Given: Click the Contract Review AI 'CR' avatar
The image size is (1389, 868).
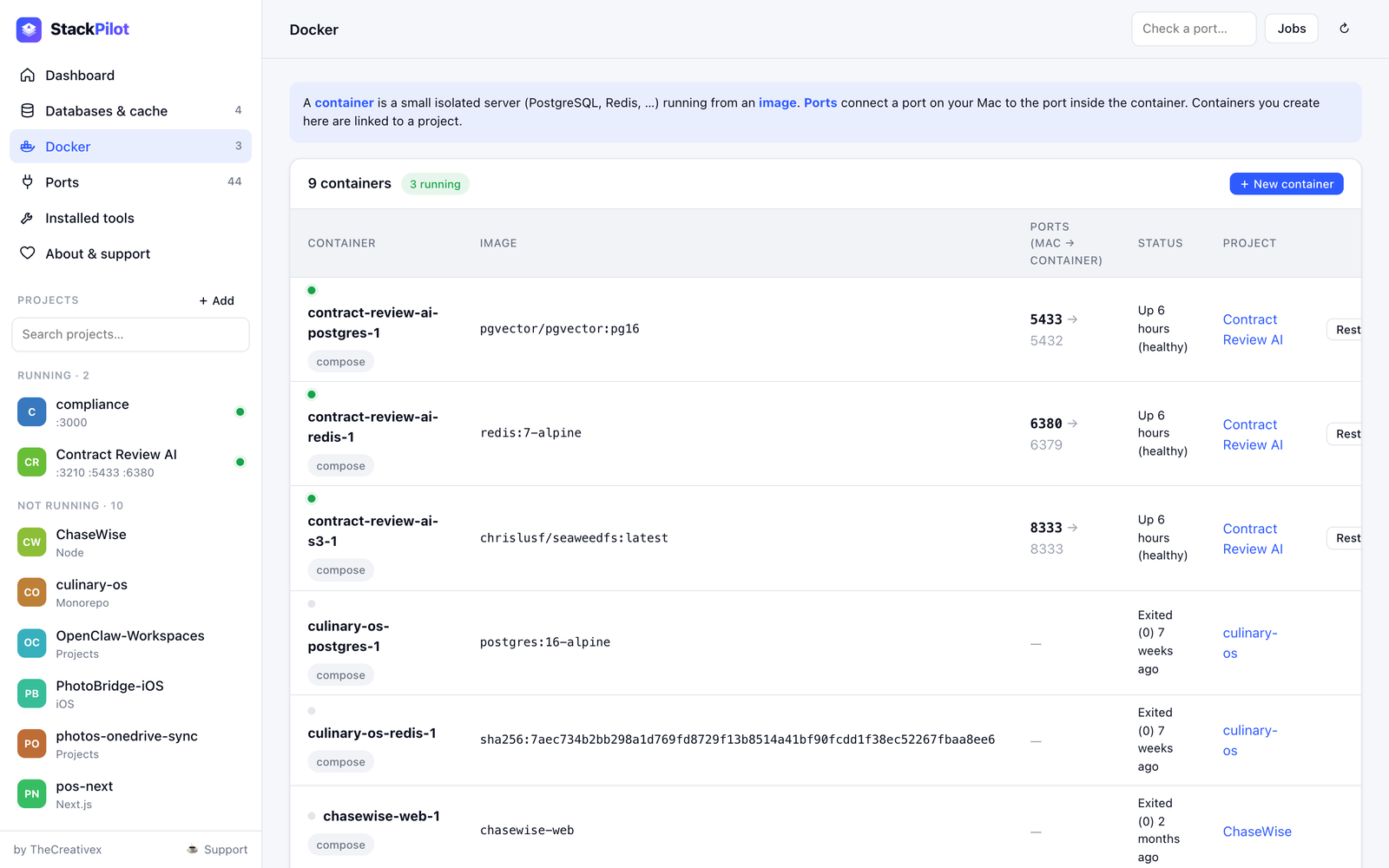Looking at the screenshot, I should click(32, 463).
